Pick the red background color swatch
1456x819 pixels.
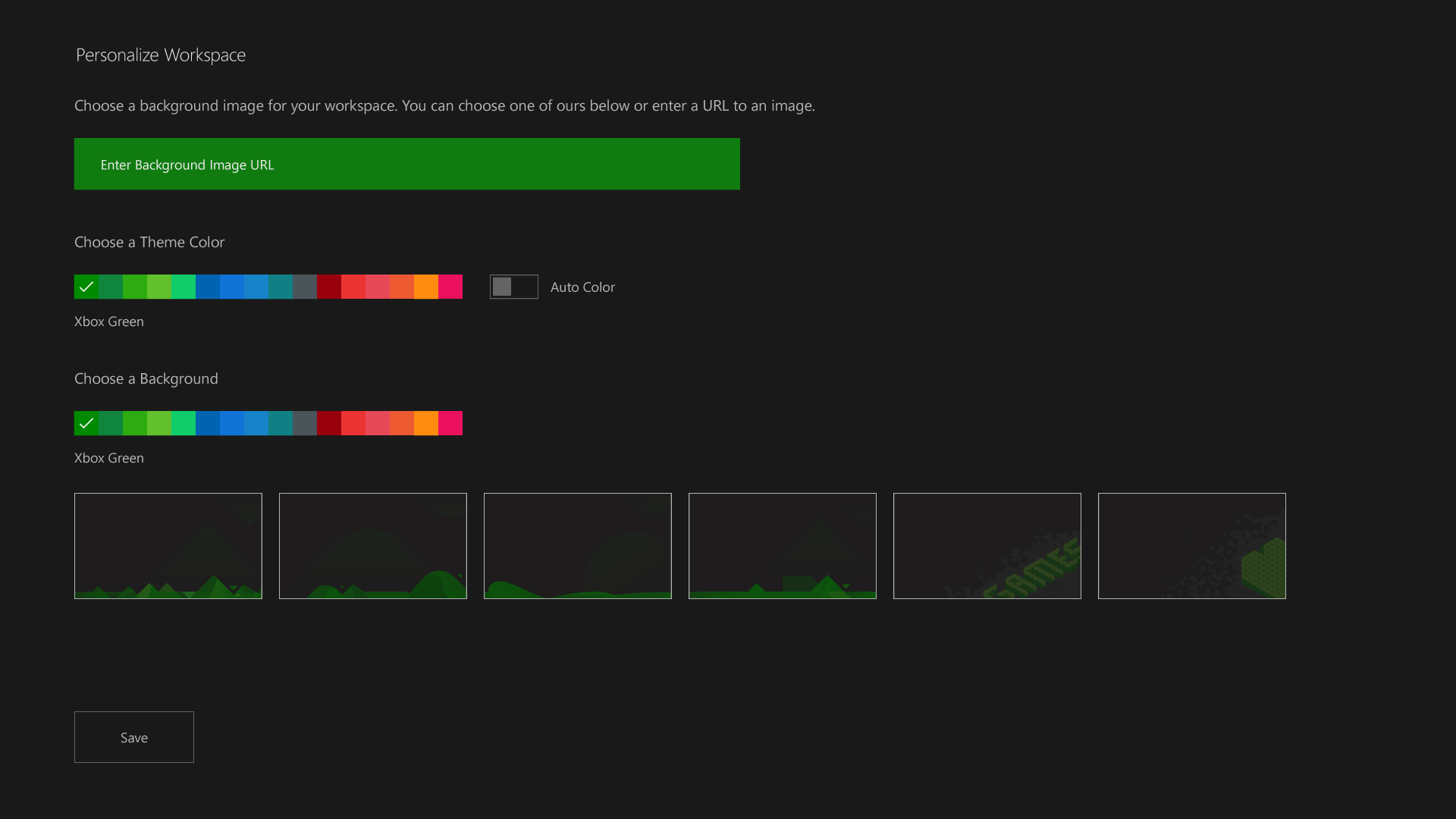point(353,423)
